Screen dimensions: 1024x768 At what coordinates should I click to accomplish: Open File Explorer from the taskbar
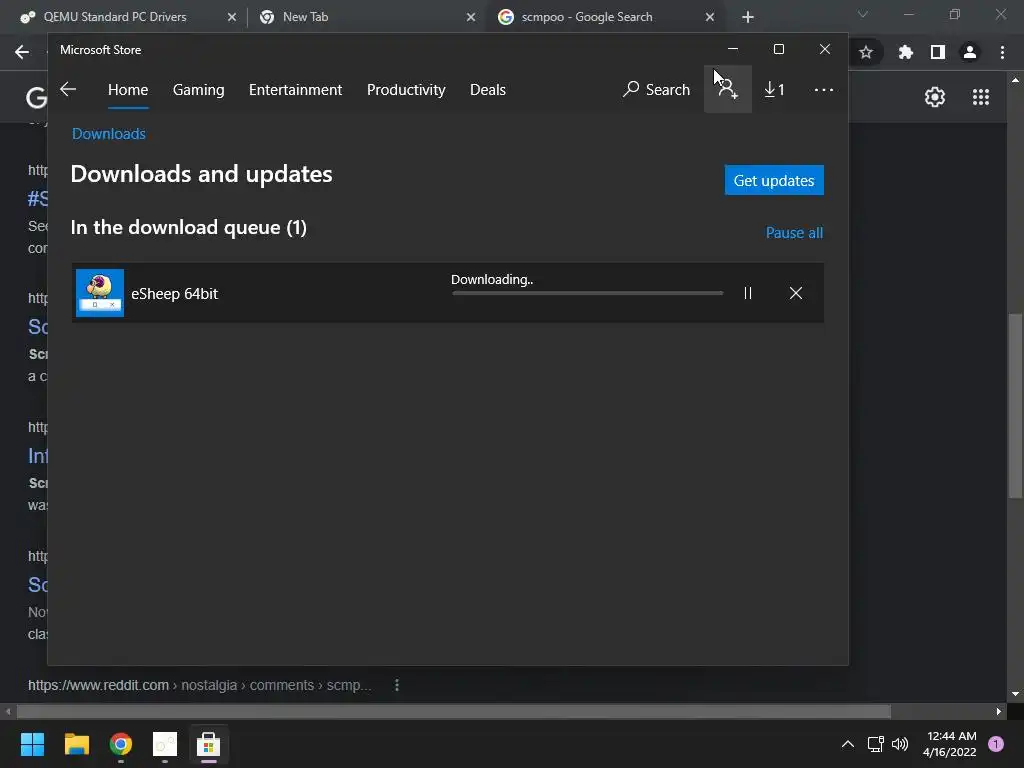(76, 744)
